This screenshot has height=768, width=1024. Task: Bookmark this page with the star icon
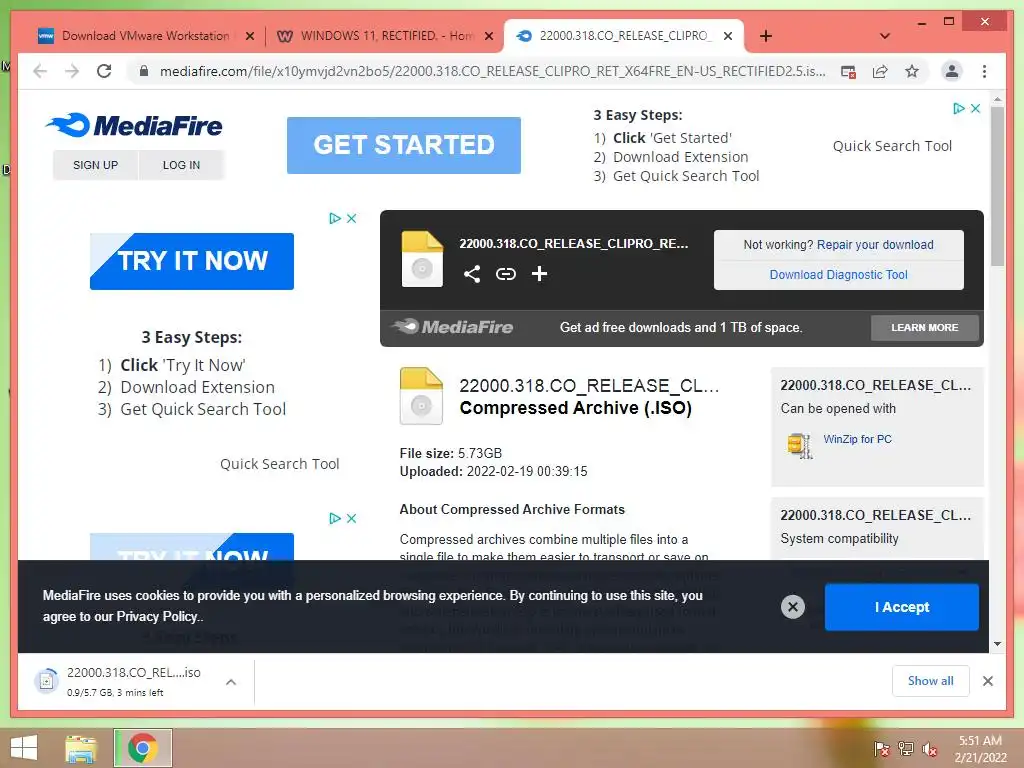(x=912, y=71)
